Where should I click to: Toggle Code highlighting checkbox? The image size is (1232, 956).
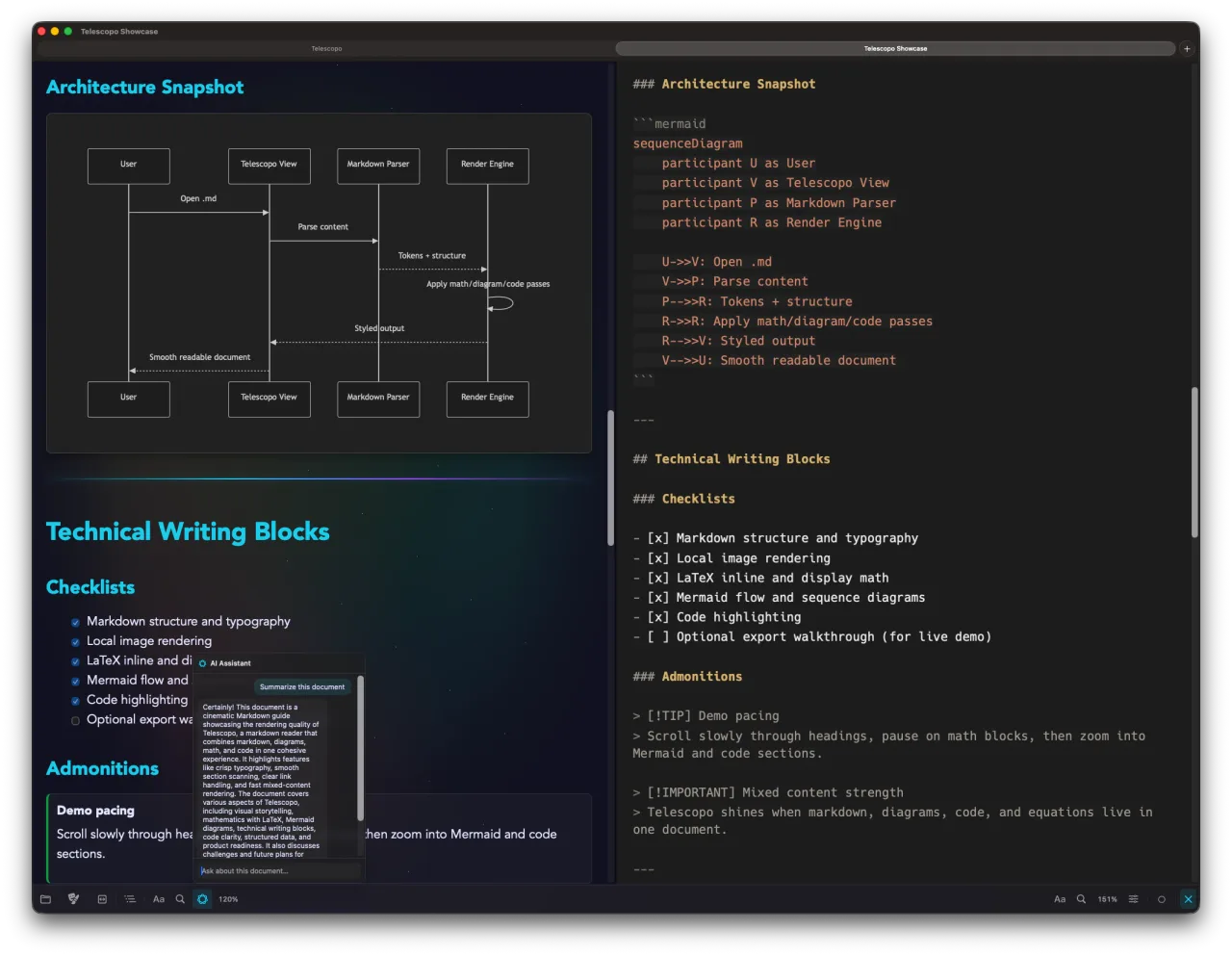(75, 701)
